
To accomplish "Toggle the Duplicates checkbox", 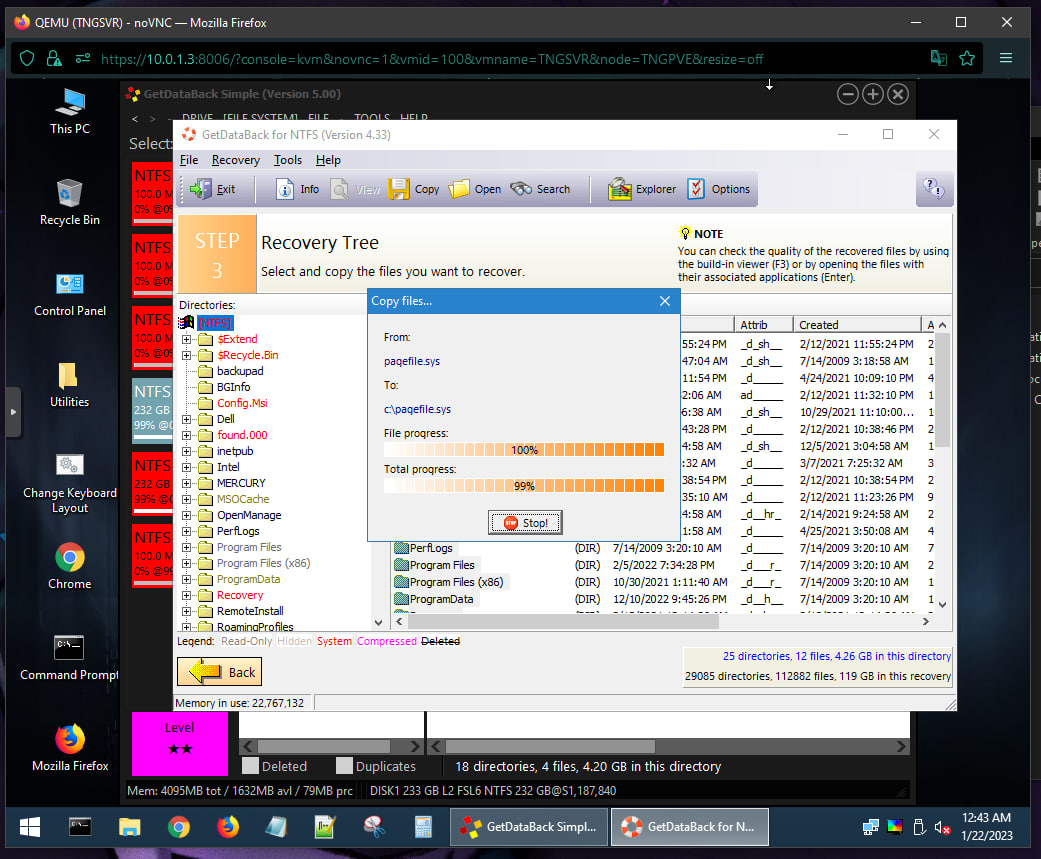I will [x=344, y=766].
